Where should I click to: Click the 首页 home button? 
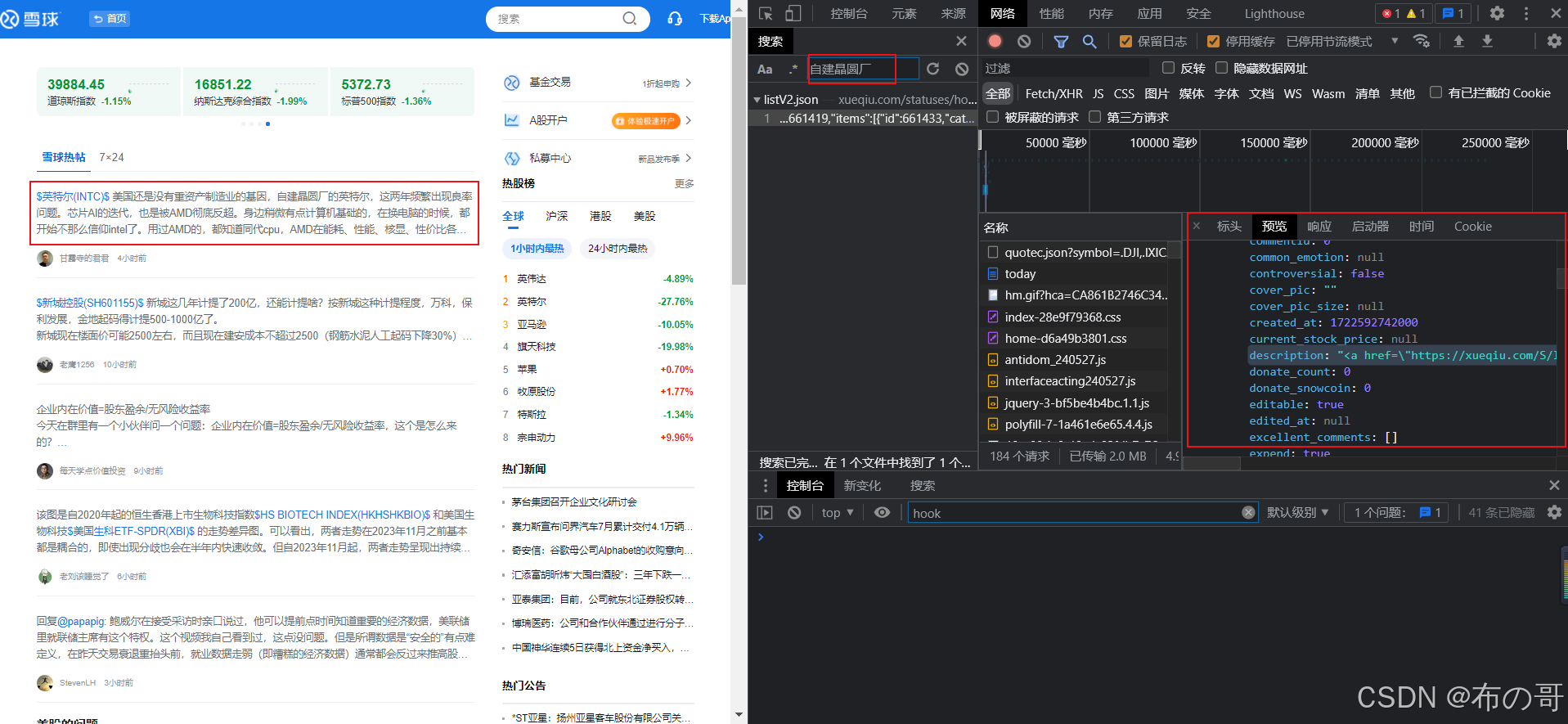click(x=110, y=18)
